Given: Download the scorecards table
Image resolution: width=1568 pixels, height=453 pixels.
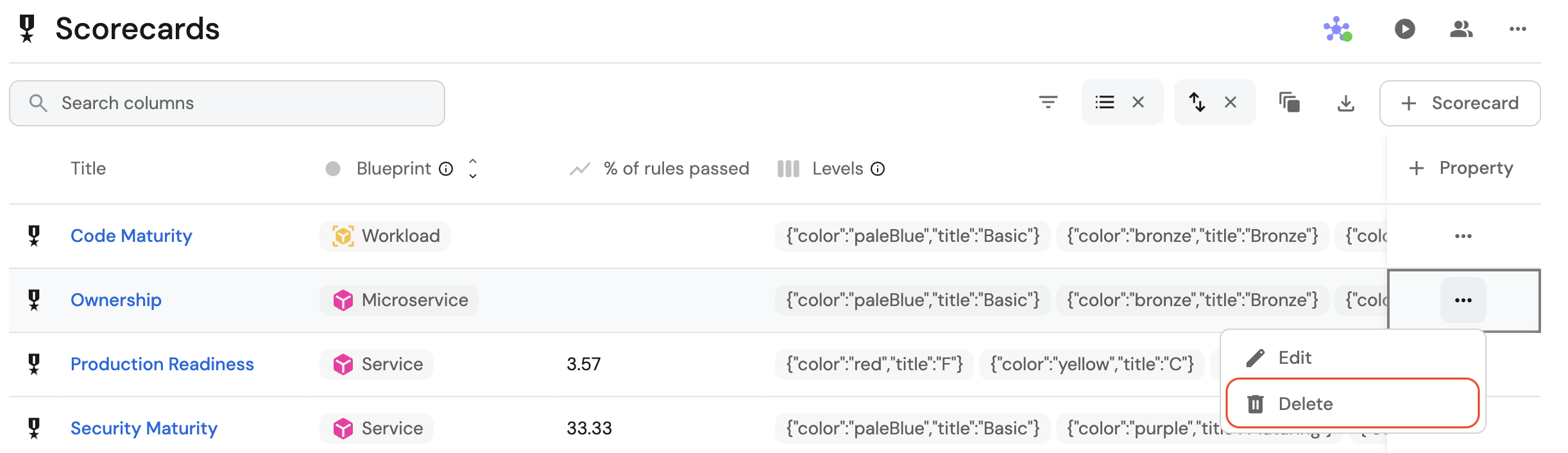Looking at the screenshot, I should click(1345, 103).
